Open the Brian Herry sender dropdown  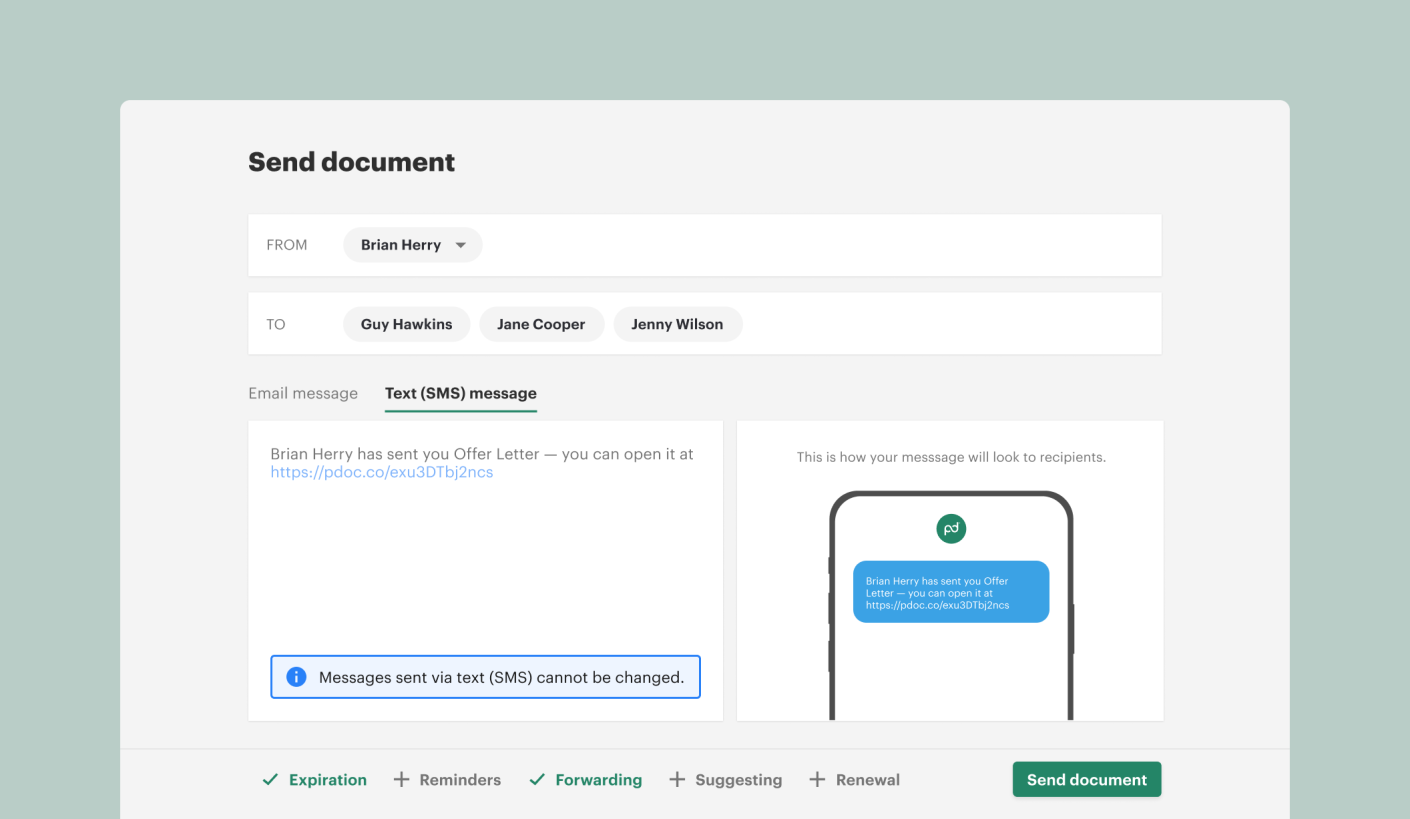coord(460,244)
